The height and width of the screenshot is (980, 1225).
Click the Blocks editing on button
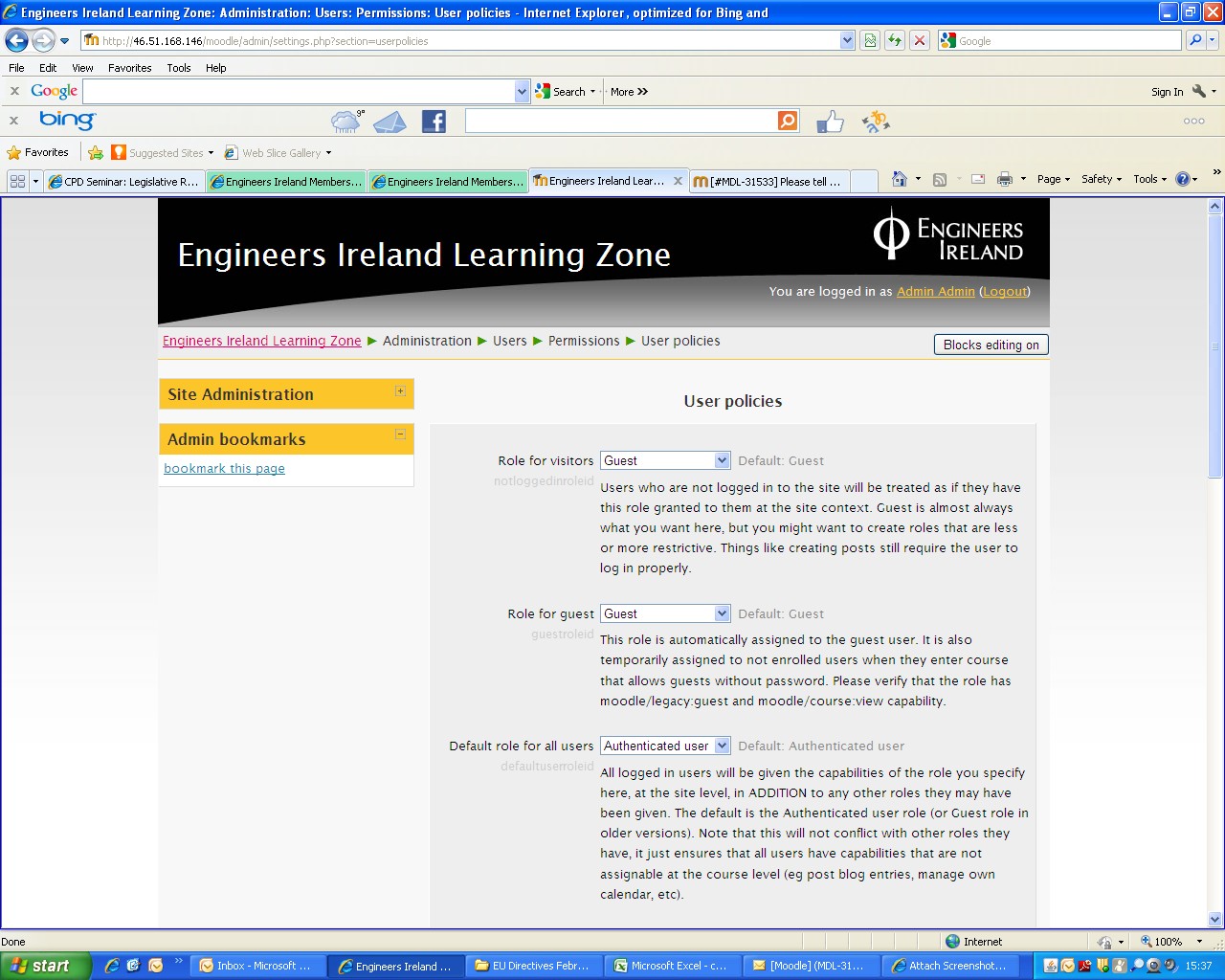tap(991, 345)
